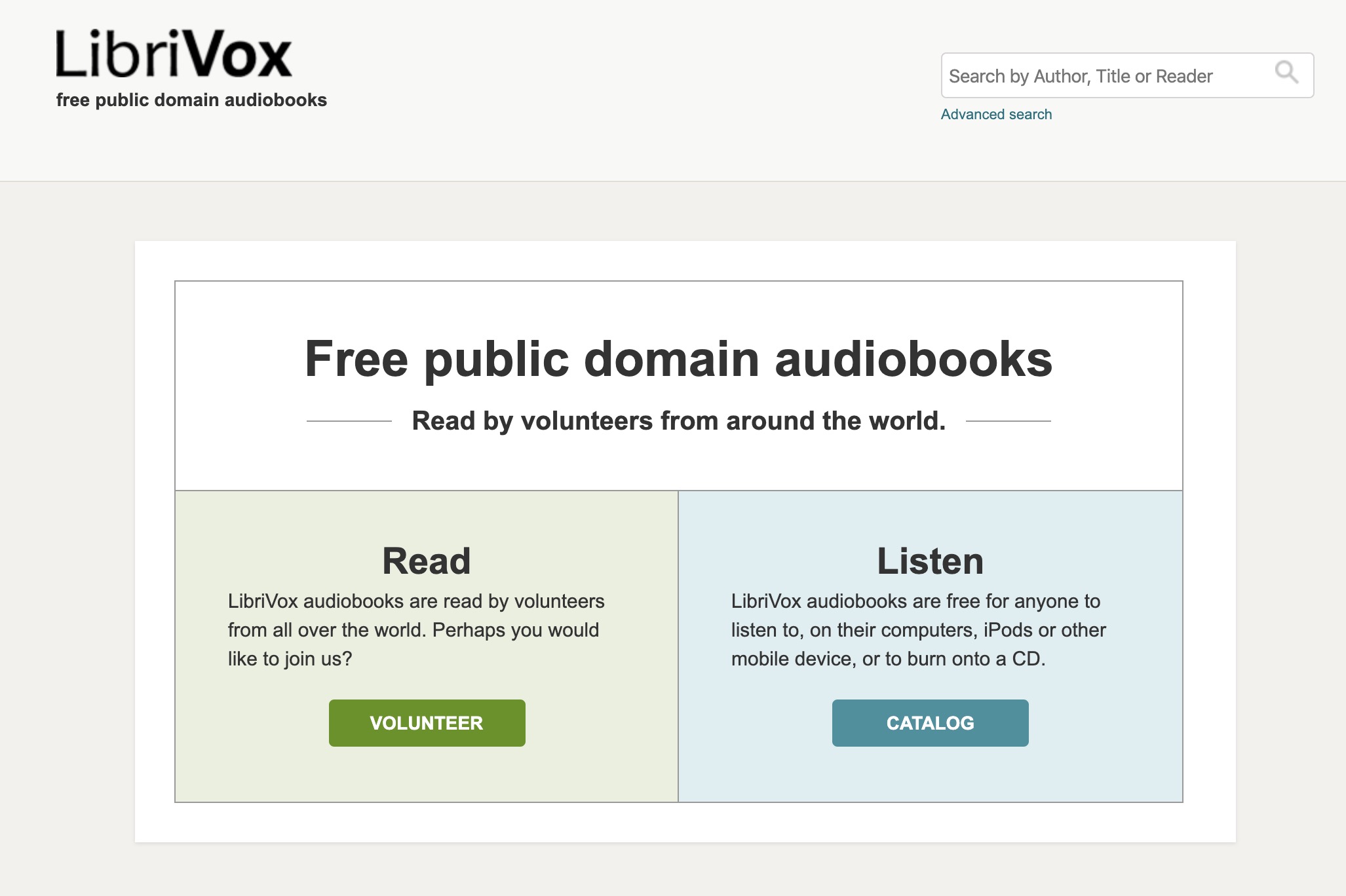The image size is (1346, 896).
Task: Click the text line 'like to join us?'
Action: (x=290, y=658)
